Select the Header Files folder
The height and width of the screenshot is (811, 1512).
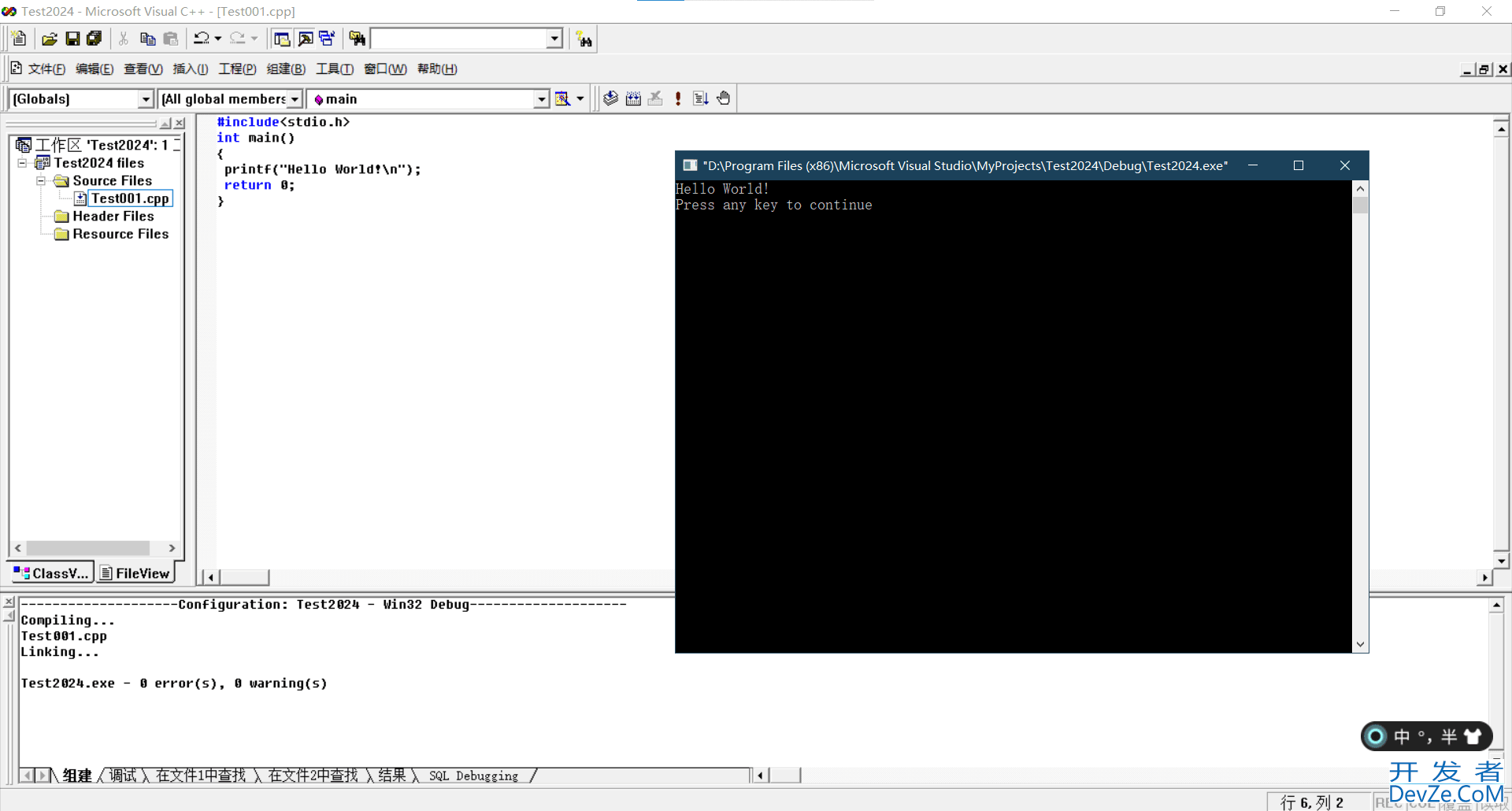pos(113,217)
